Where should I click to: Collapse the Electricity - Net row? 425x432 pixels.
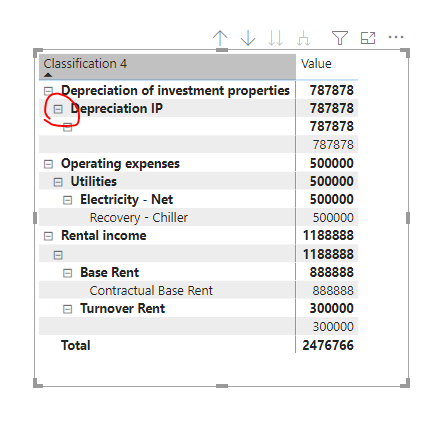[67, 200]
